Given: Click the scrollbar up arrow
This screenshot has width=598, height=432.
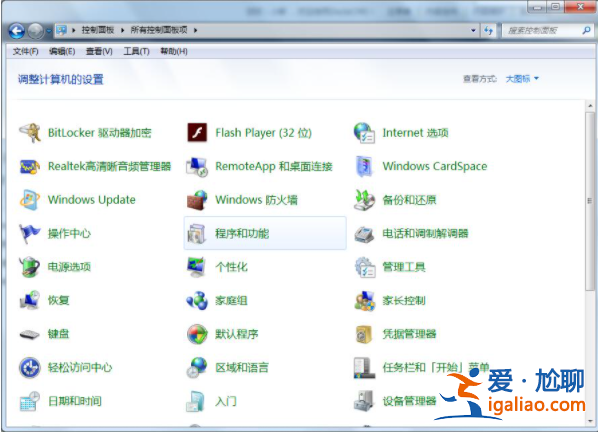Looking at the screenshot, I should point(590,106).
